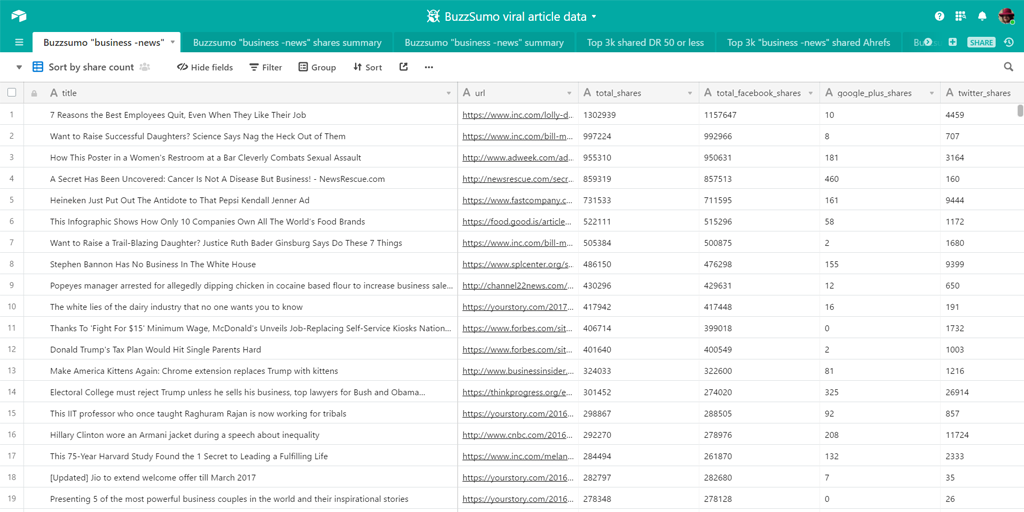Image resolution: width=1024 pixels, height=512 pixels.
Task: Open the title column dropdown arrow
Action: [449, 93]
